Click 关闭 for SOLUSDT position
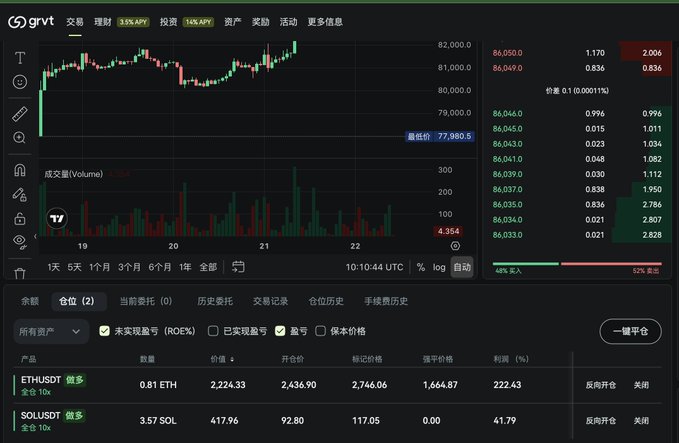 coord(641,420)
